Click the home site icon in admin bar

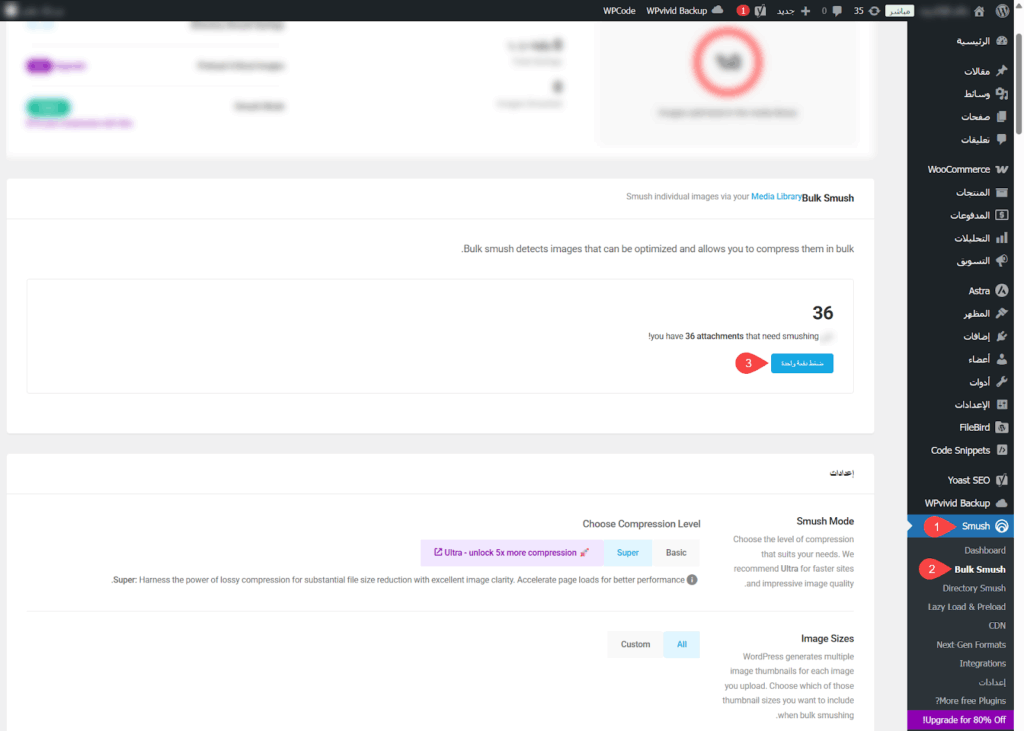click(x=979, y=10)
